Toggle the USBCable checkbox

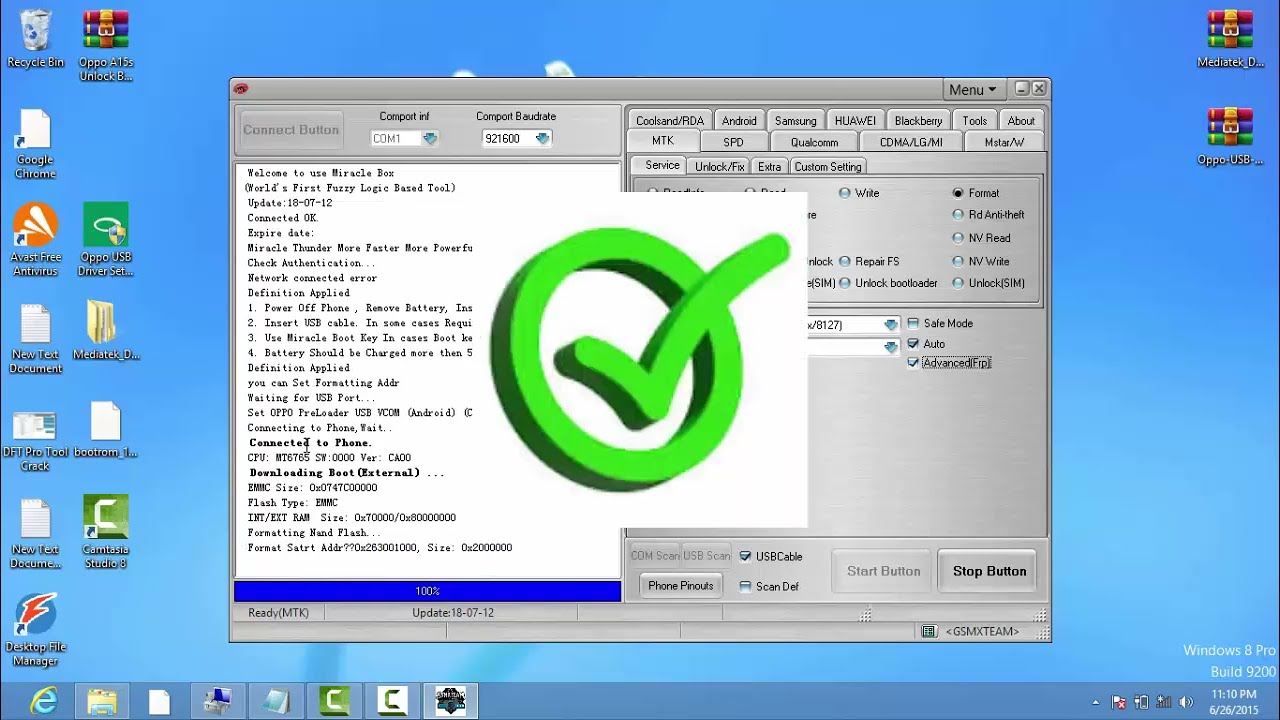pos(745,557)
